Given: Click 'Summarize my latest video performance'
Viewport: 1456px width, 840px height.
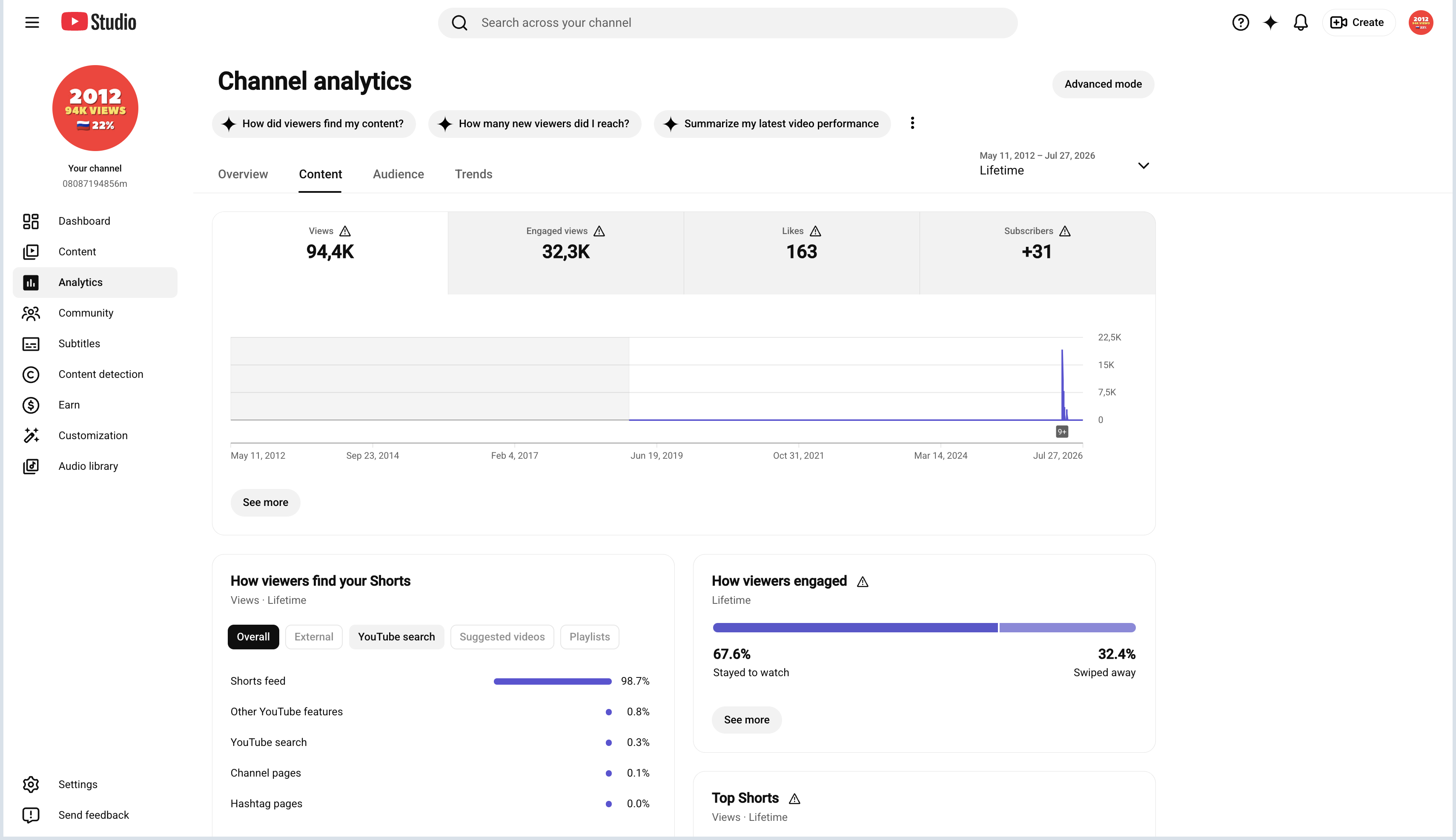Looking at the screenshot, I should [x=772, y=123].
